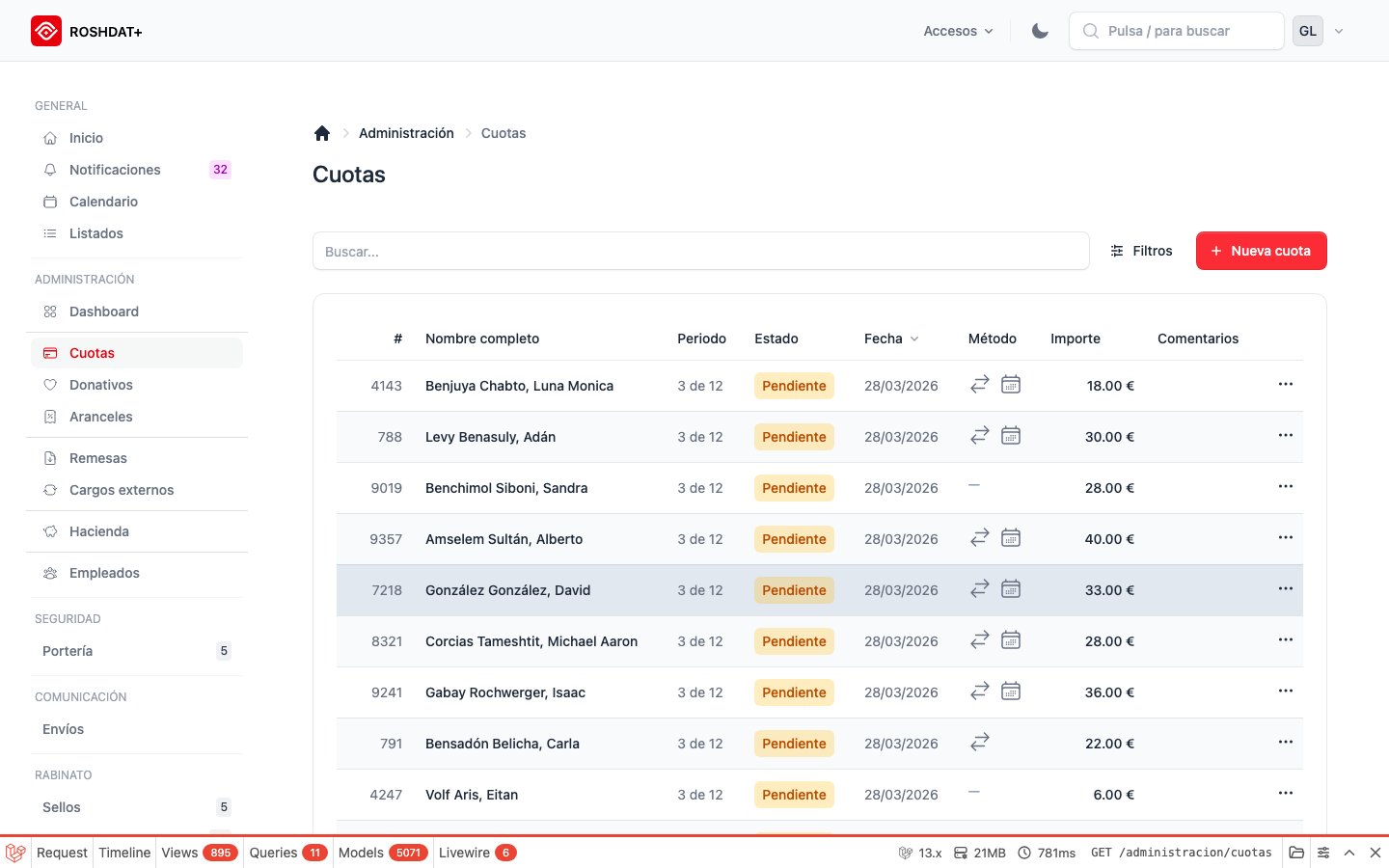Open the Administración breadcrumb link
Screen dimensions: 1389x868
coord(406,133)
